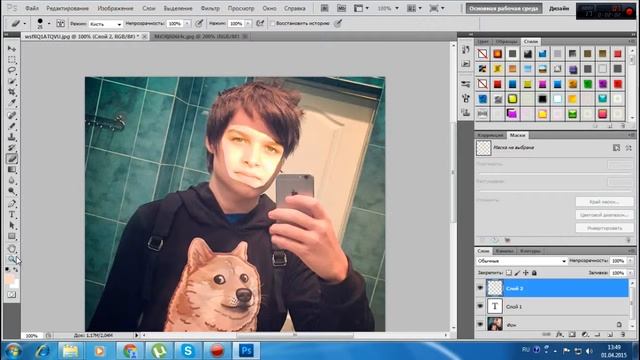Select the Crop tool
The image size is (640, 360).
click(x=12, y=92)
